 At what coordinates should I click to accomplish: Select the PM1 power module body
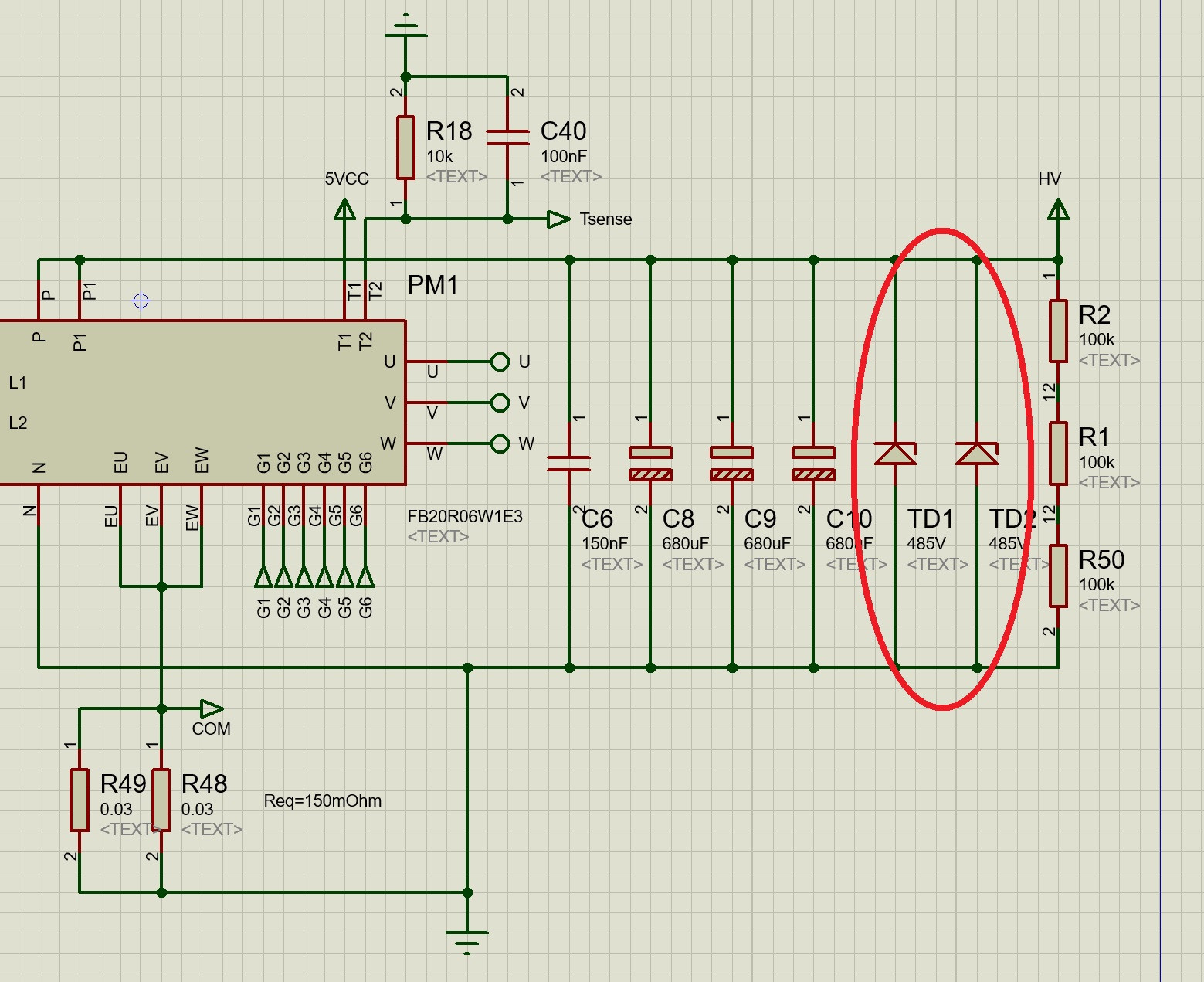coord(202,403)
